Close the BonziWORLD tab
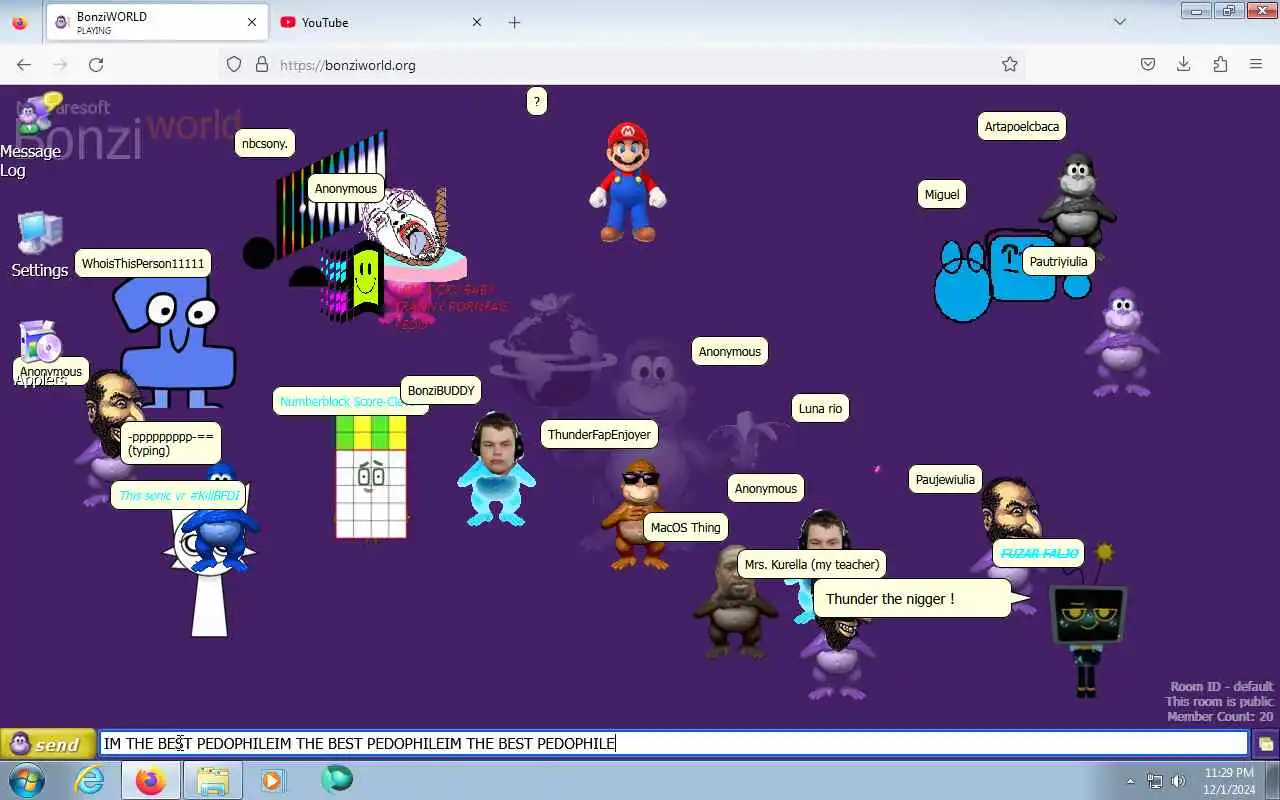1280x800 pixels. pos(252,22)
